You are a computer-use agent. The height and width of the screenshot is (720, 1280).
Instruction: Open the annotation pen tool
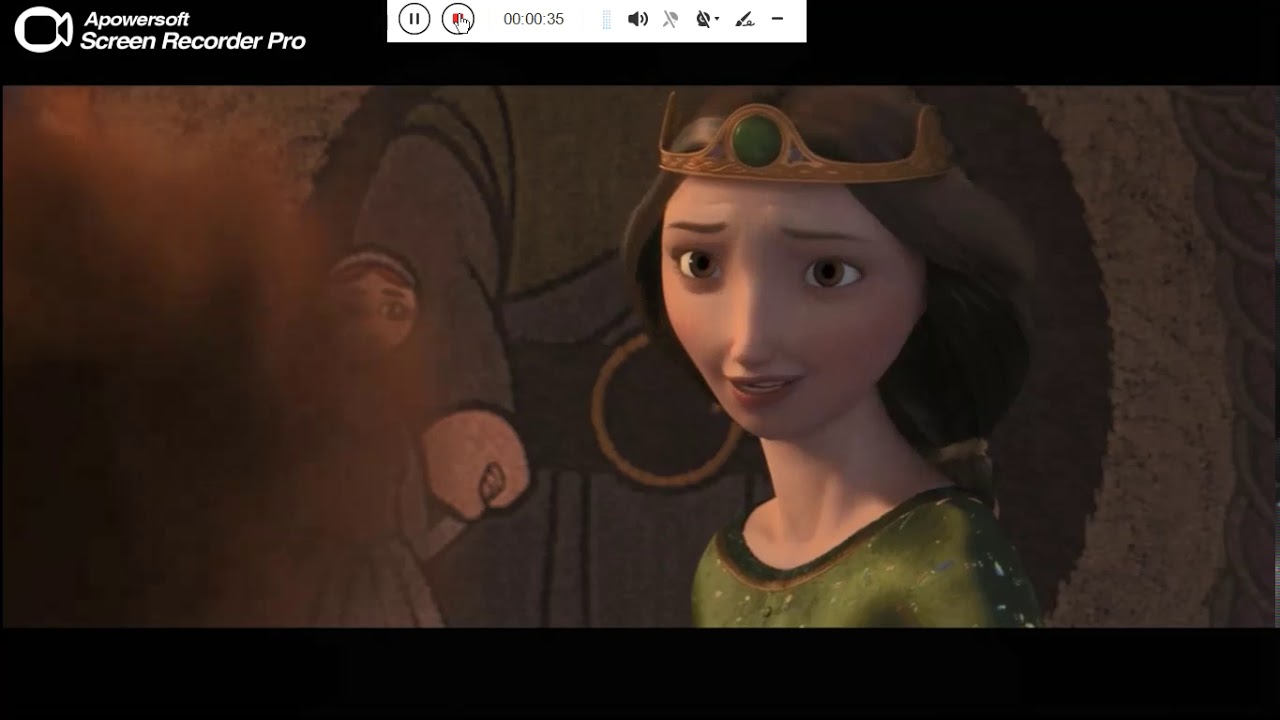coord(744,19)
